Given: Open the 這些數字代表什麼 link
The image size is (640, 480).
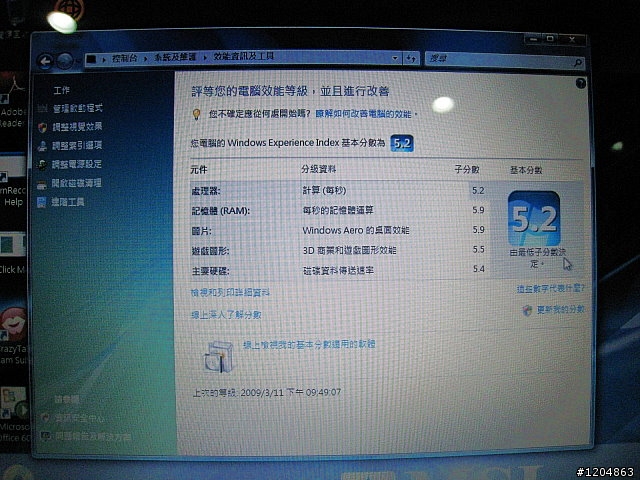Looking at the screenshot, I should pyautogui.click(x=551, y=289).
